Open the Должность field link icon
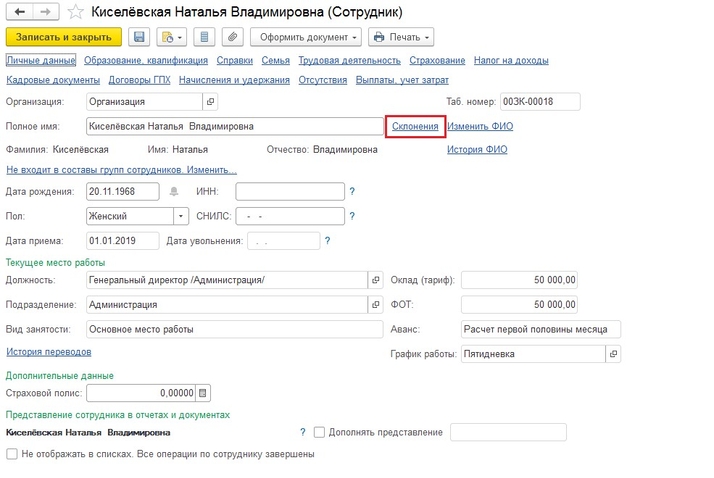The width and height of the screenshot is (714, 478). 376,280
